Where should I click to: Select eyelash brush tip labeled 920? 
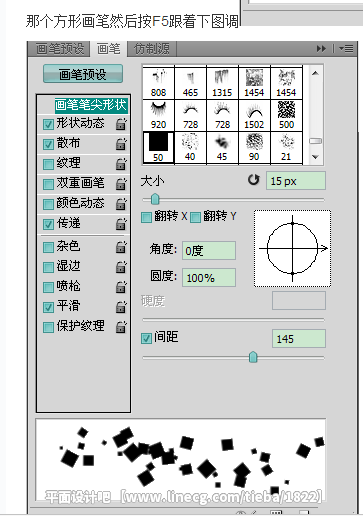click(x=158, y=115)
